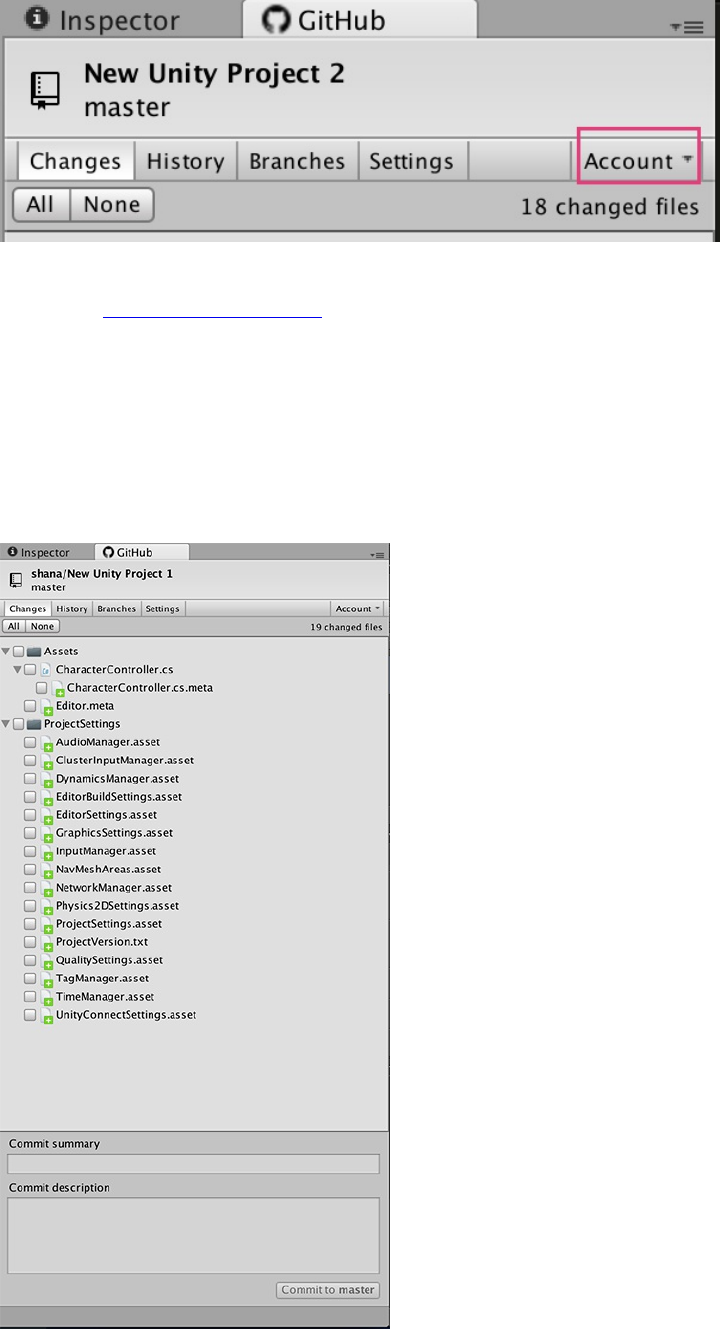Select Changes tab in shana/New Unity Project 1 window
This screenshot has height=1329, width=720.
point(28,608)
